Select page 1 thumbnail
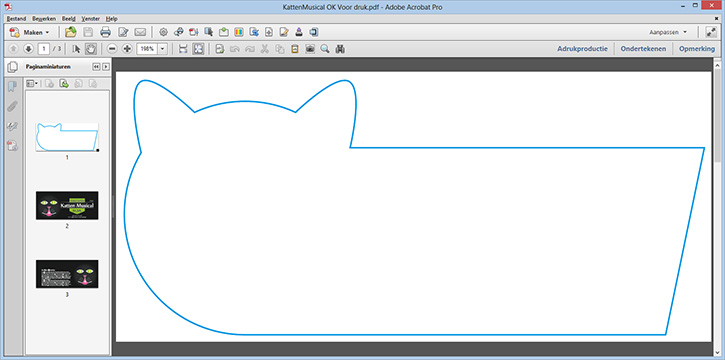725x360 pixels. pyautogui.click(x=67, y=137)
